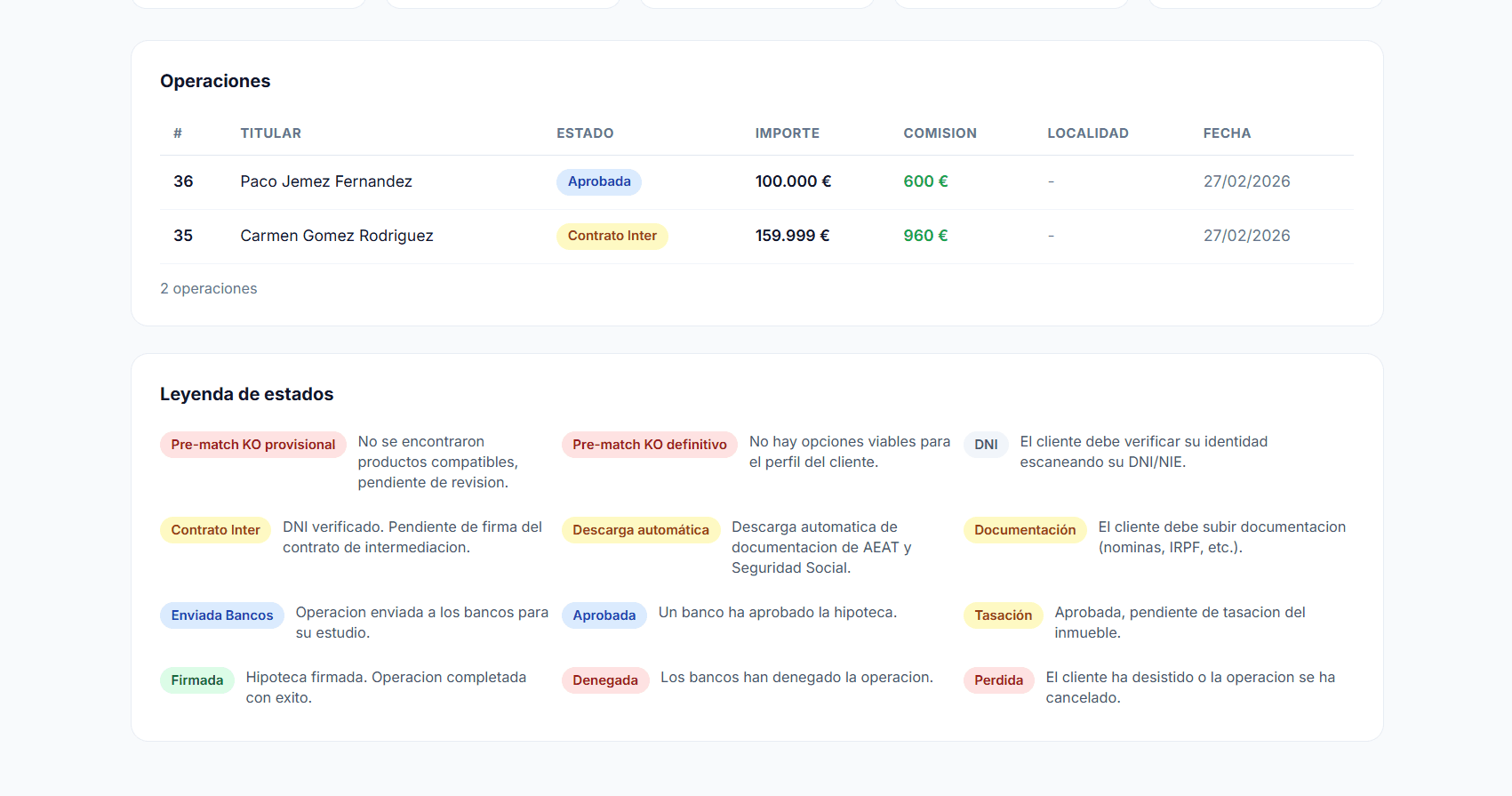Click the importe 100.000 € cell
Image resolution: width=1512 pixels, height=796 pixels.
(x=793, y=181)
